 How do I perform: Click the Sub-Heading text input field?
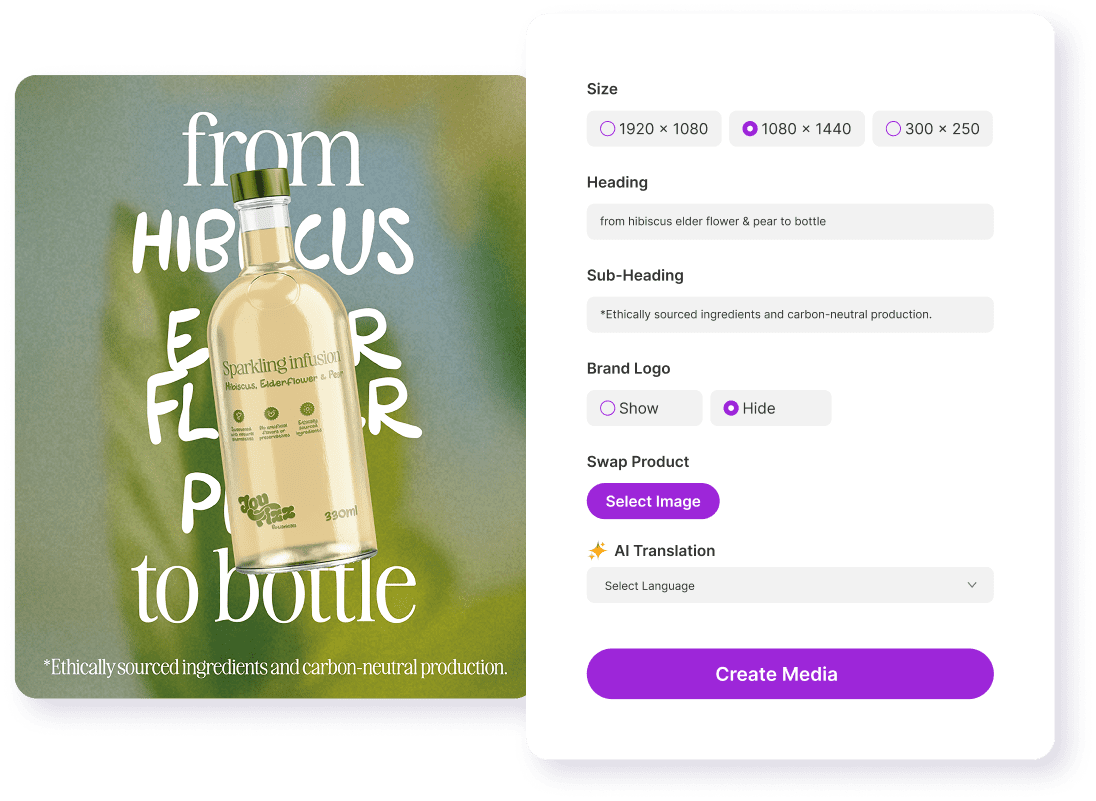tap(790, 315)
